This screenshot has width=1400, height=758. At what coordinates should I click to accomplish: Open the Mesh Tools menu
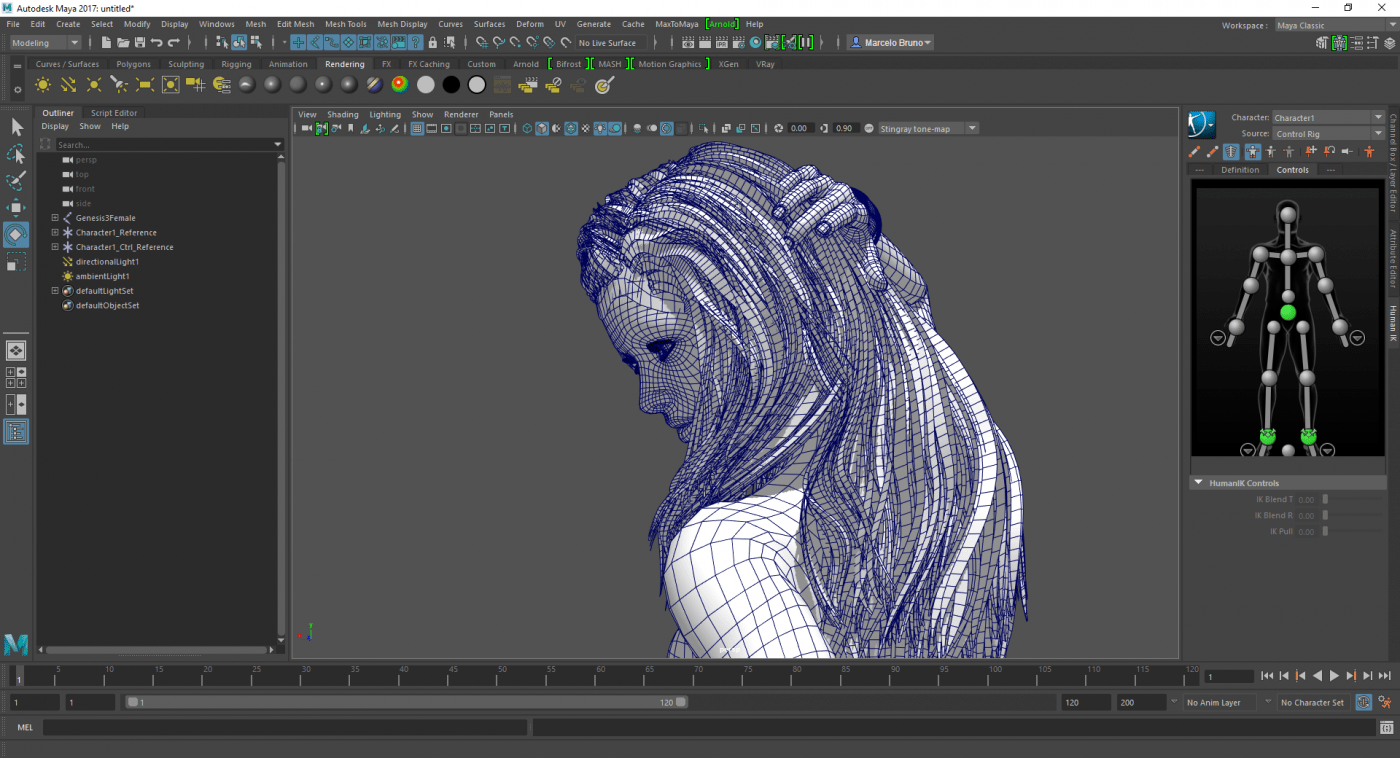(x=345, y=24)
